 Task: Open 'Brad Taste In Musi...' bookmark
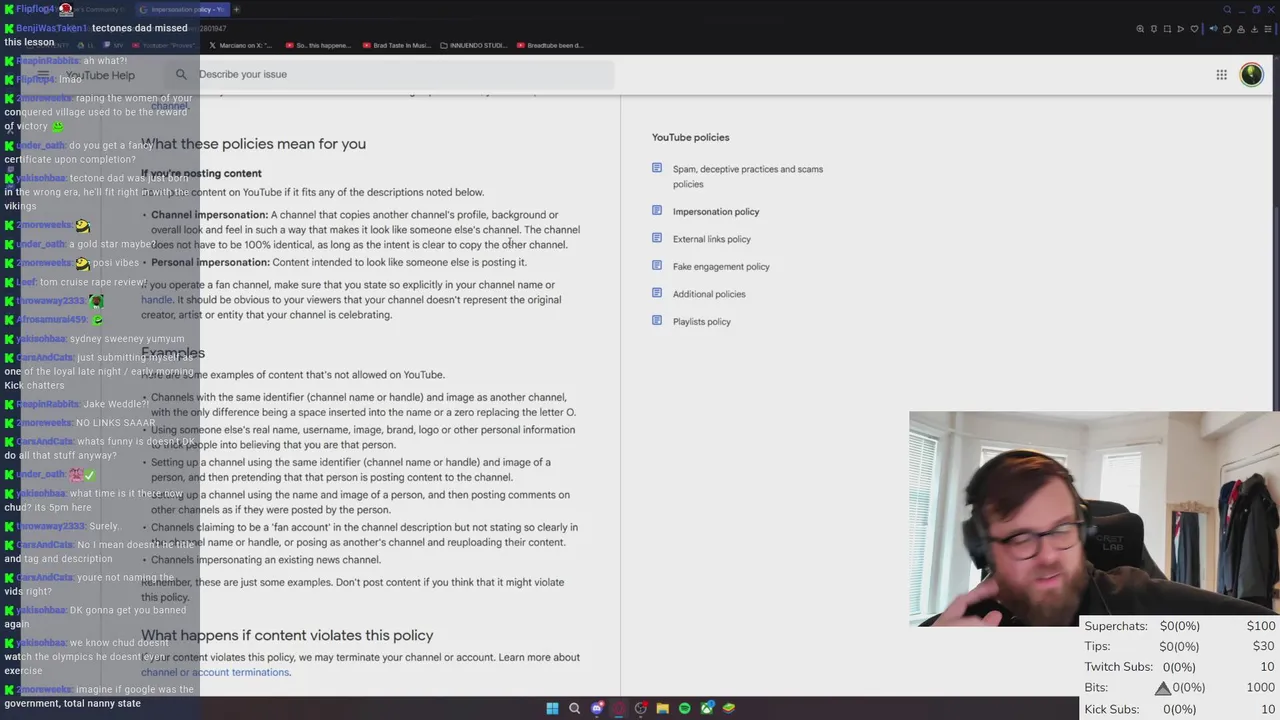click(x=398, y=45)
